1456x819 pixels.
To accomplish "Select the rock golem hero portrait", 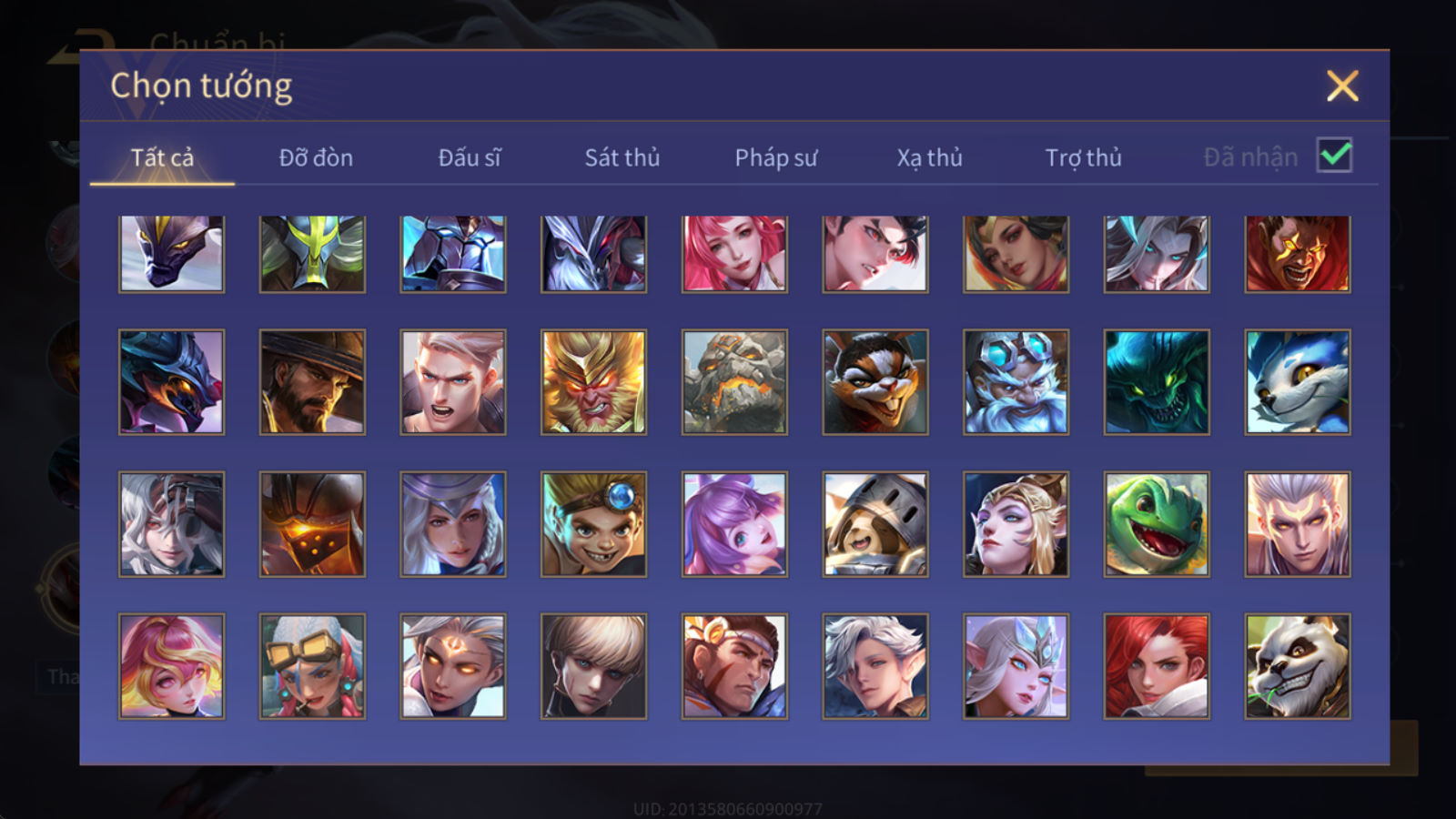I will pyautogui.click(x=734, y=382).
